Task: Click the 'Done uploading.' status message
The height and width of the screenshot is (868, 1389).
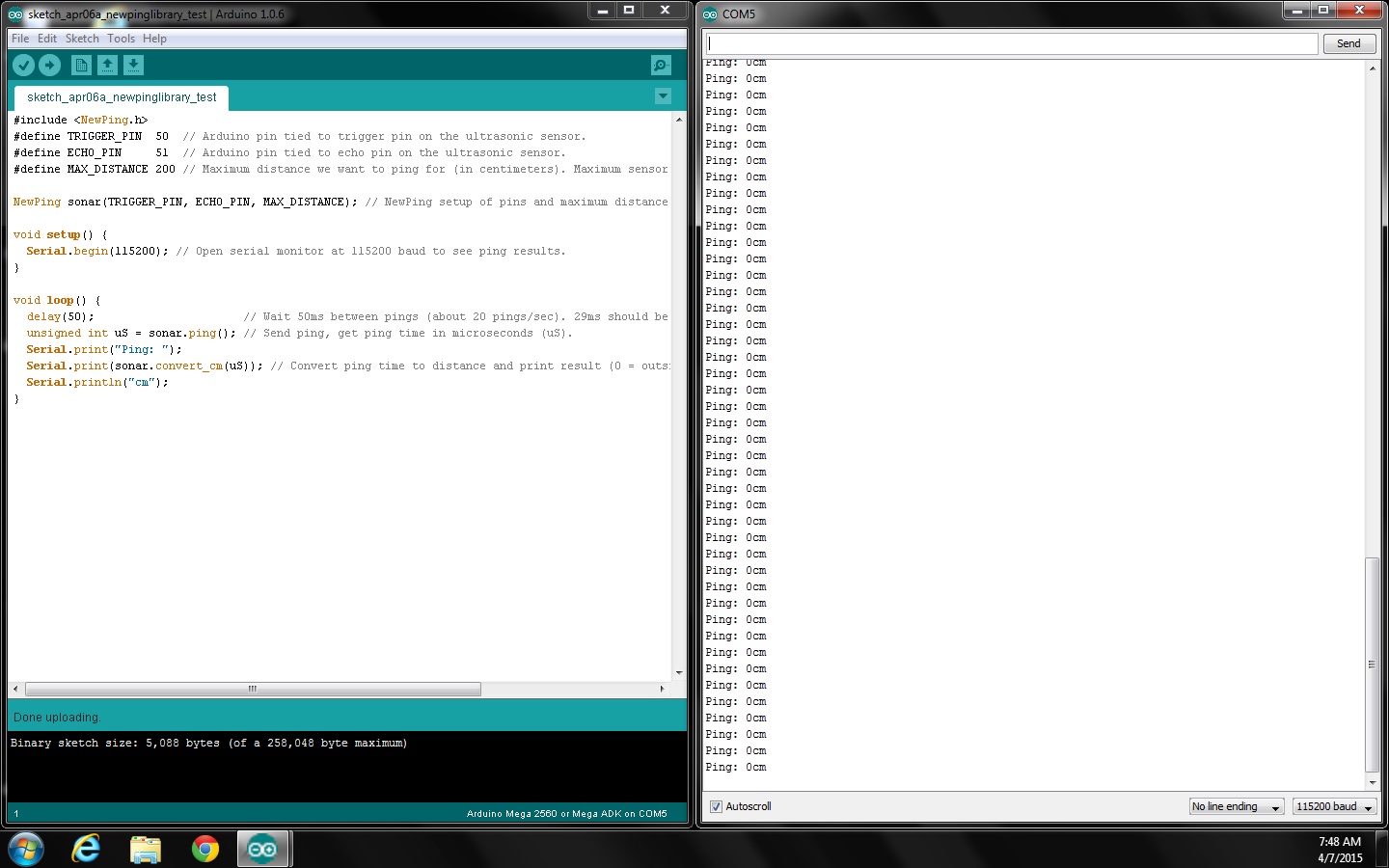Action: point(57,718)
